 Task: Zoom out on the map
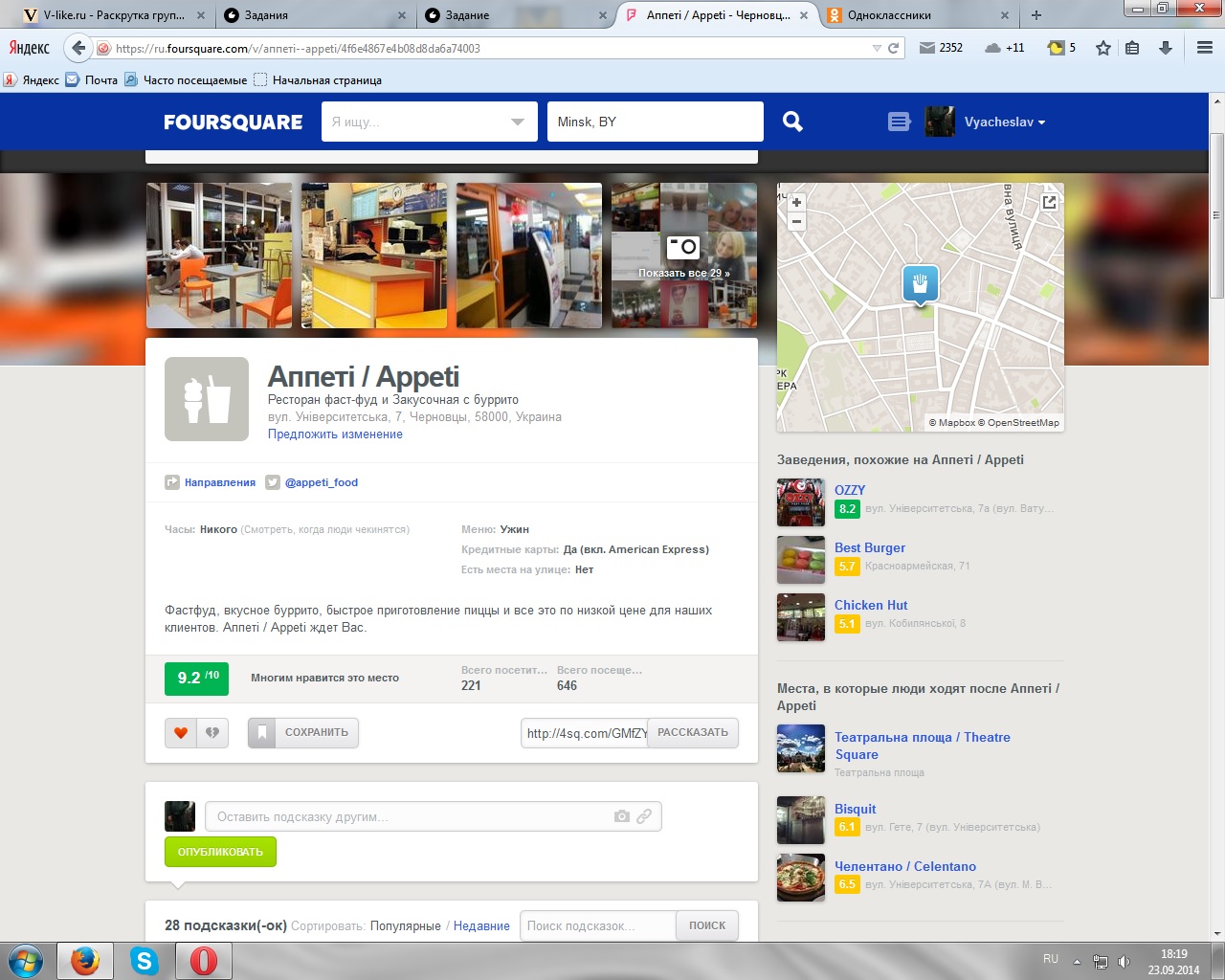click(x=796, y=221)
